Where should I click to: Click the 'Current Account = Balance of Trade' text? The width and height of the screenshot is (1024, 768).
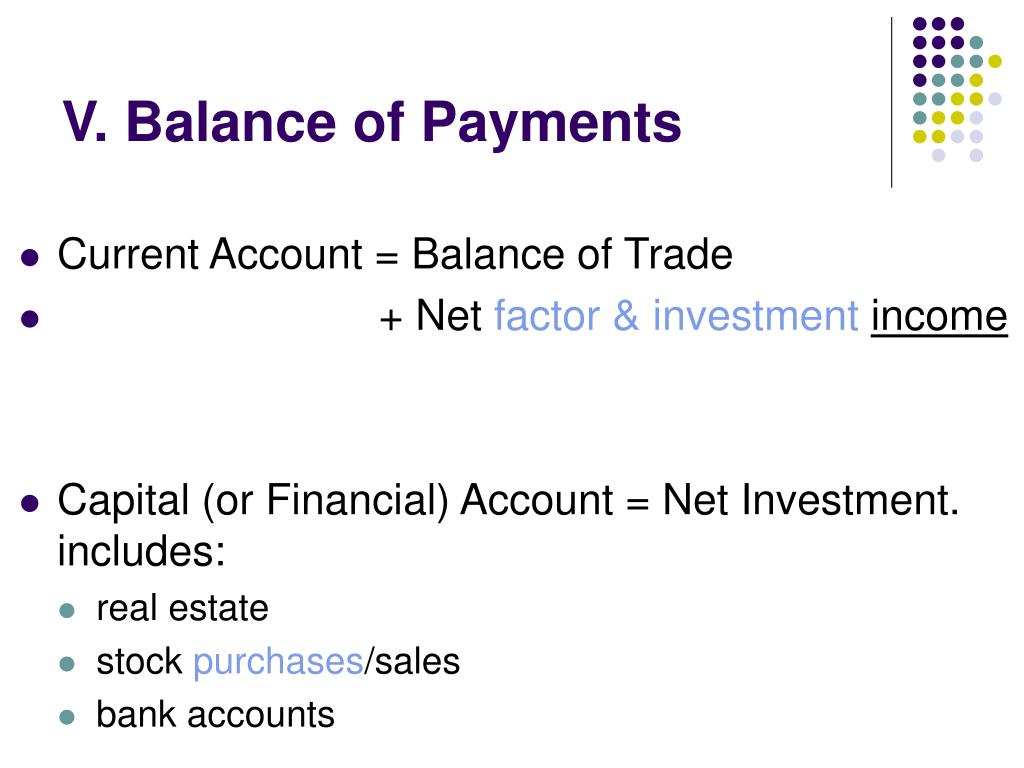pyautogui.click(x=395, y=254)
